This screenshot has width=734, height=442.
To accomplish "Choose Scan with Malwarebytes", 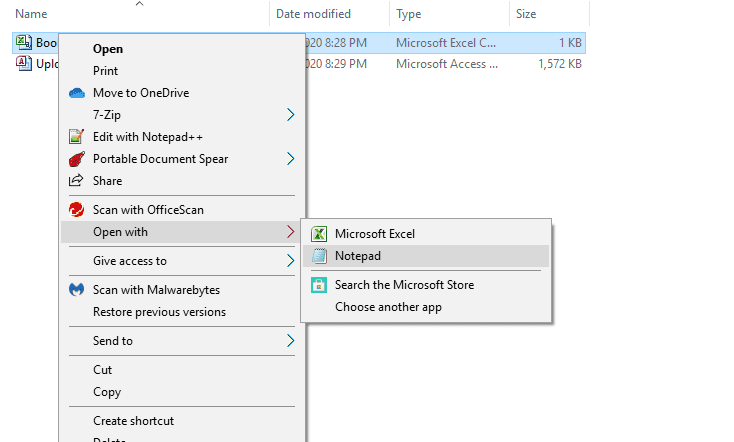I will 183,290.
